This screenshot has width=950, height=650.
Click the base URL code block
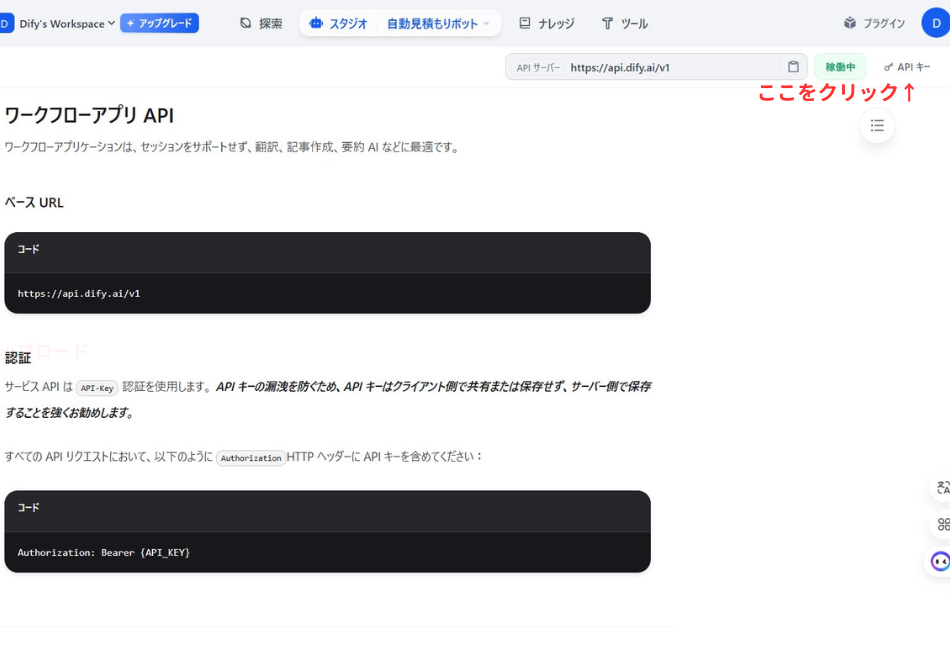[327, 293]
